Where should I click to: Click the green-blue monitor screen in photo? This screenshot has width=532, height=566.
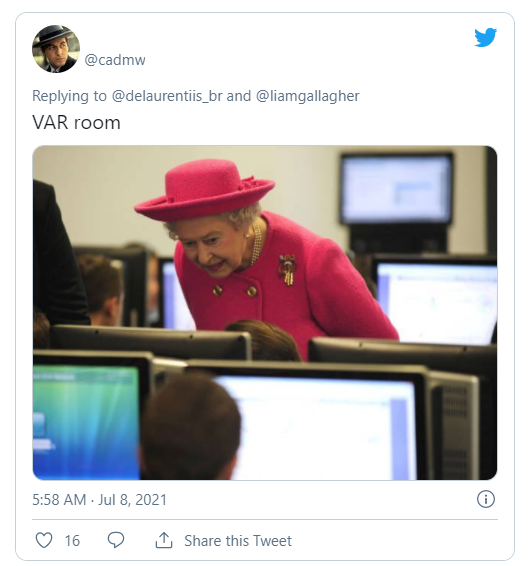[x=86, y=422]
